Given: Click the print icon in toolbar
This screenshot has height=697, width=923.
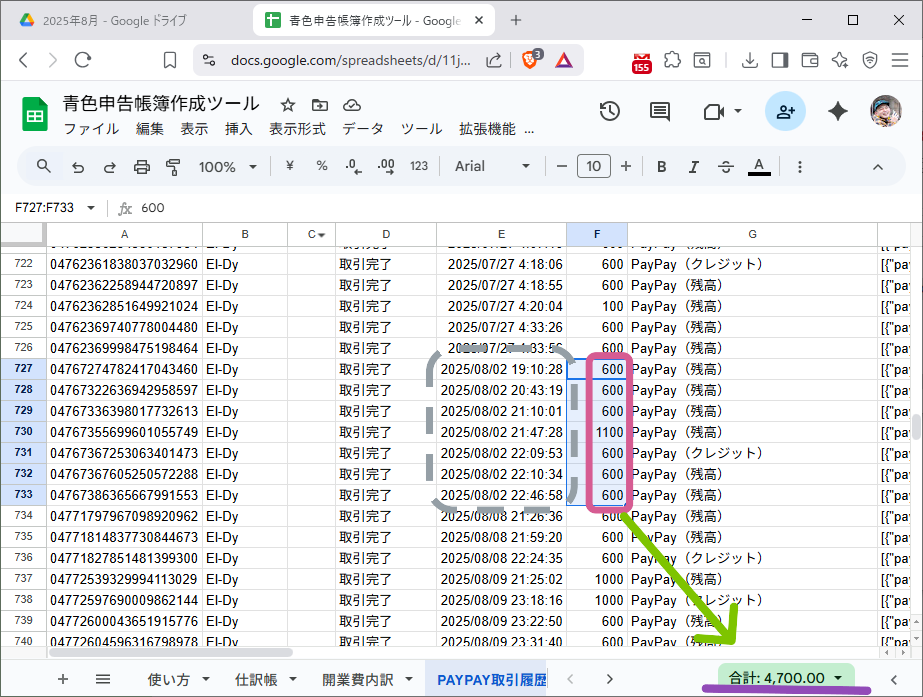Looking at the screenshot, I should click(x=142, y=167).
